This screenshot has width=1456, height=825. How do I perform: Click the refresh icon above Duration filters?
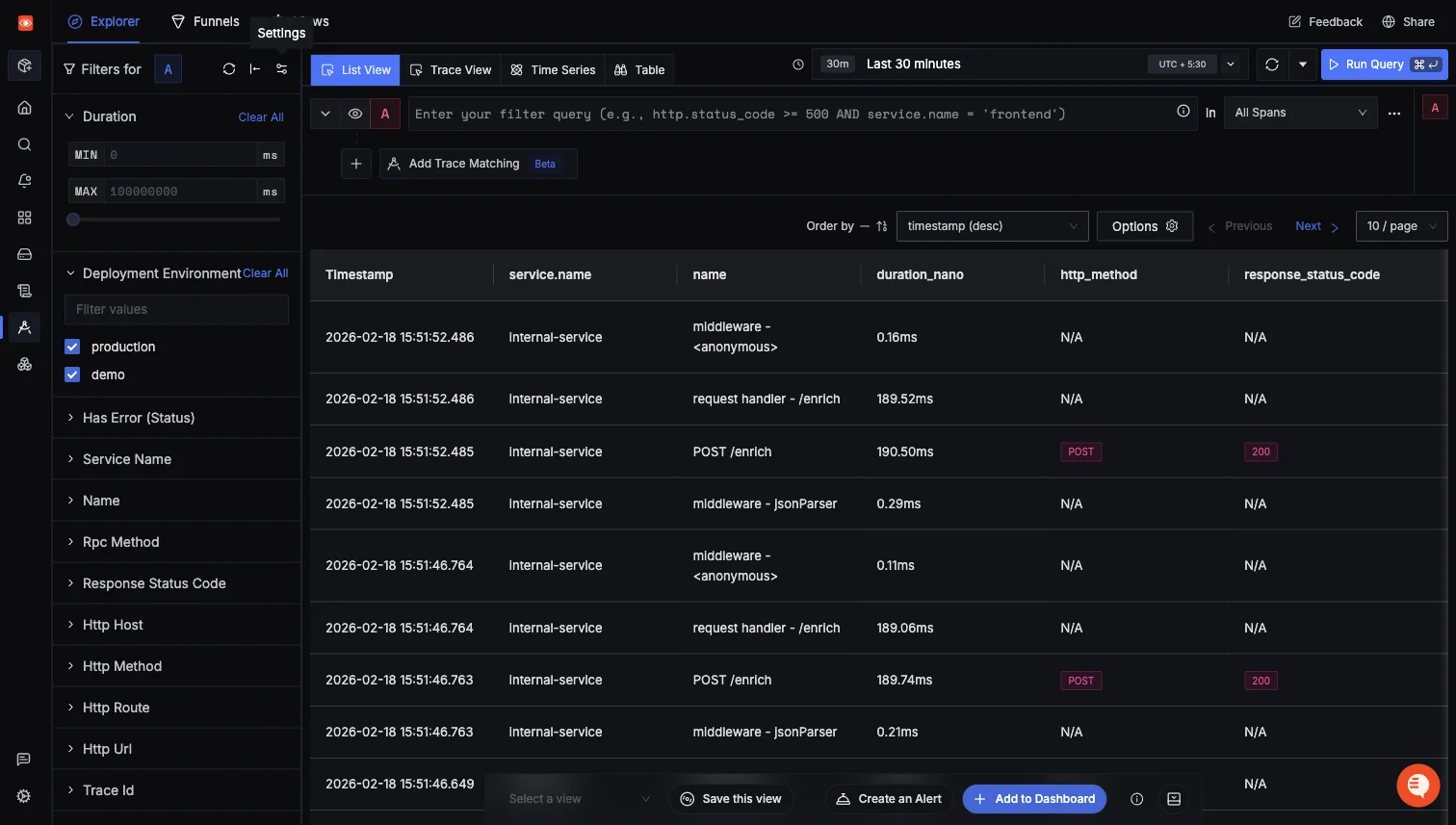[x=229, y=68]
